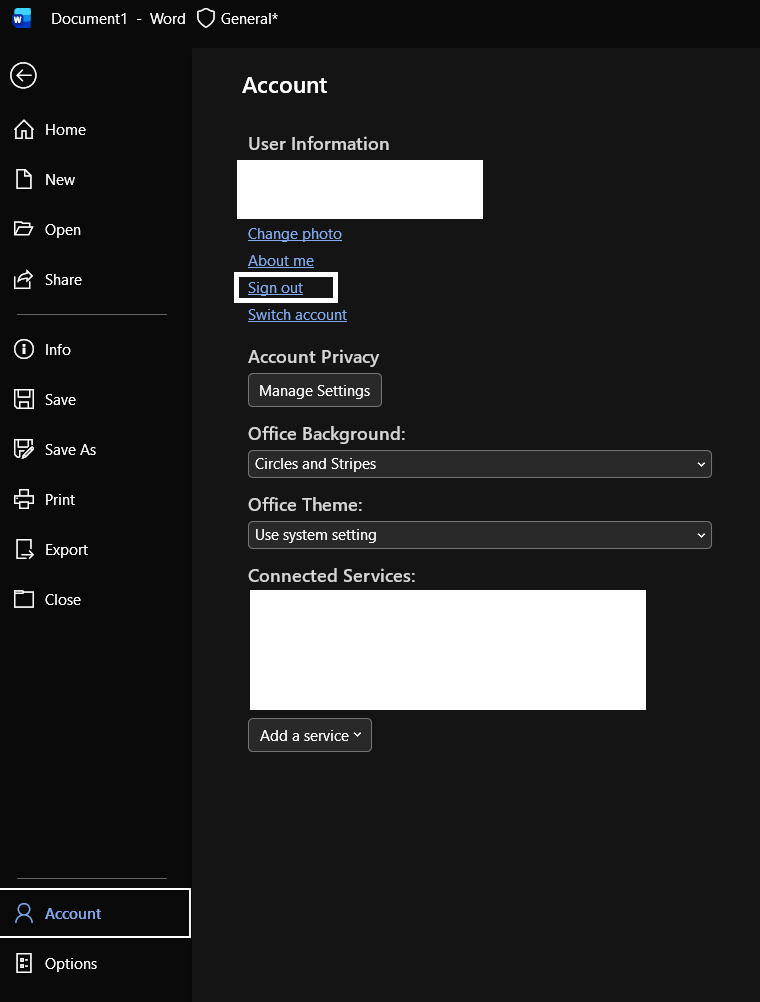Open the Home menu item

95,130
